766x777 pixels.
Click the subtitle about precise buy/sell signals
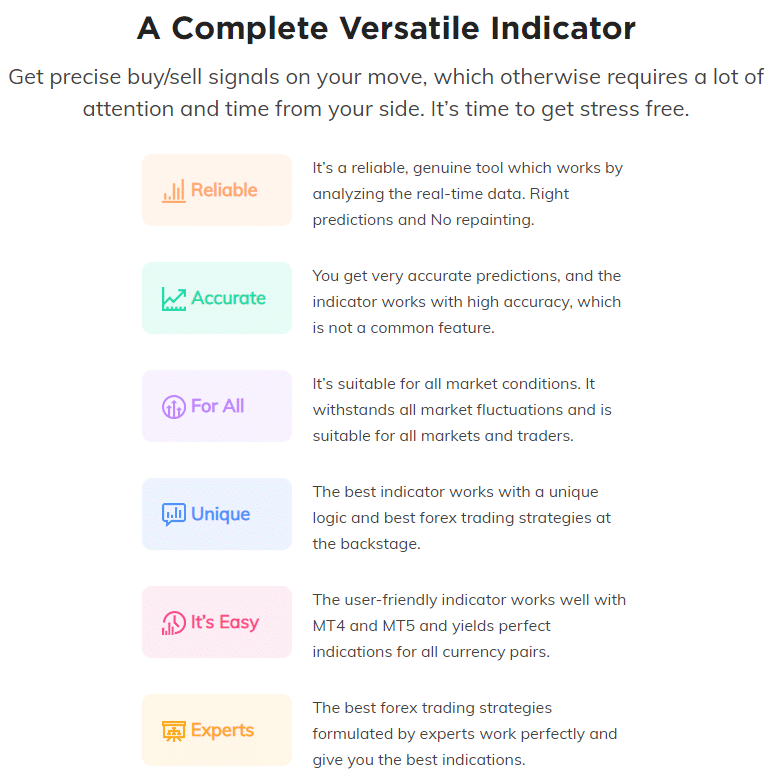tap(386, 93)
